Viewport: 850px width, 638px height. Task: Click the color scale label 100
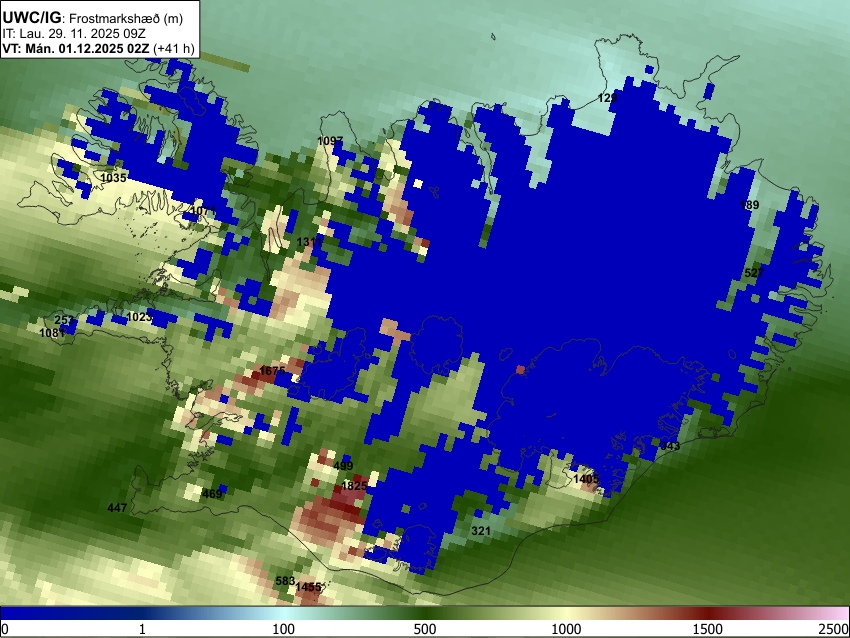284,629
